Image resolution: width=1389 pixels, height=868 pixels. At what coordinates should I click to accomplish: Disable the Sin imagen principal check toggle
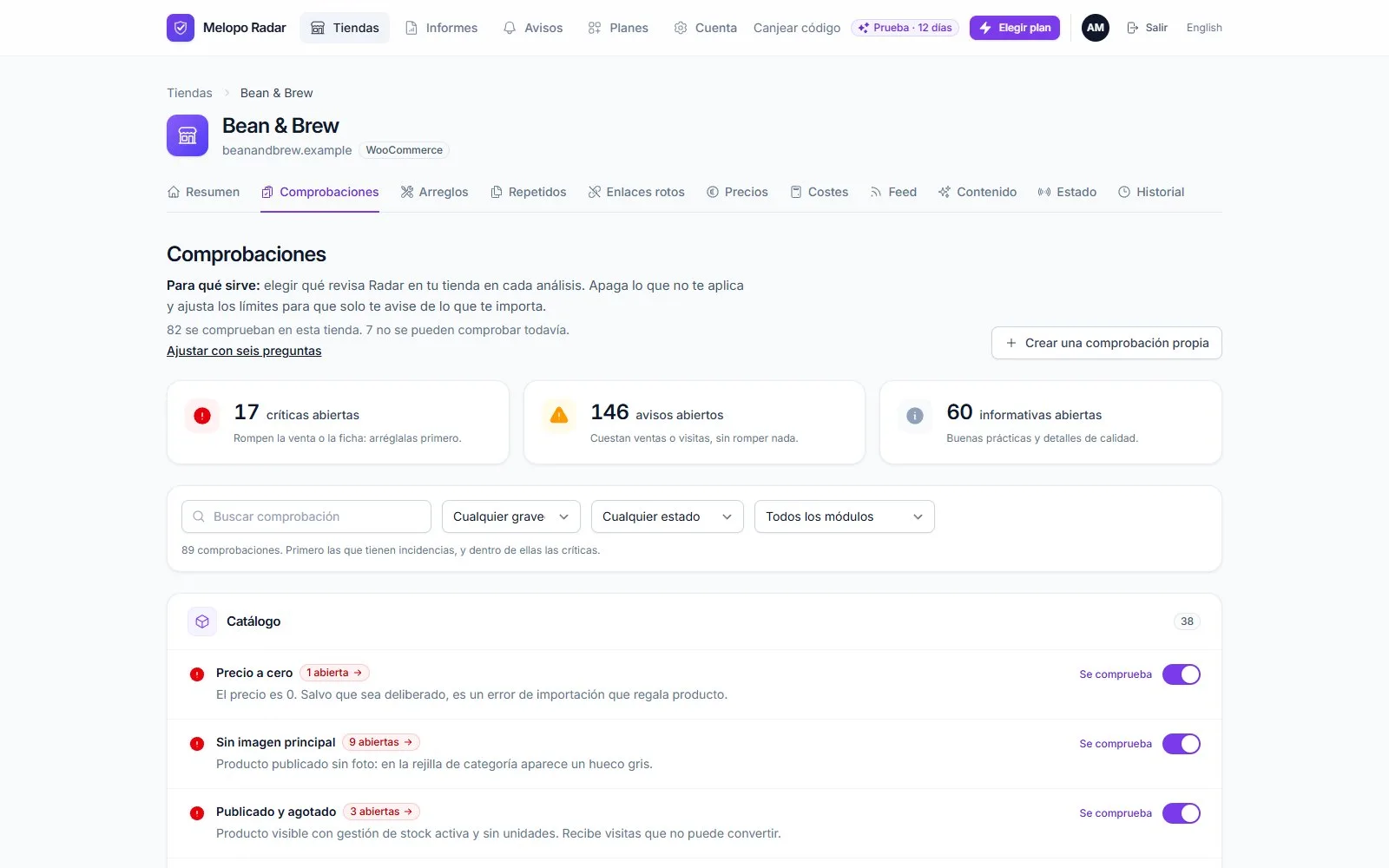[1182, 744]
